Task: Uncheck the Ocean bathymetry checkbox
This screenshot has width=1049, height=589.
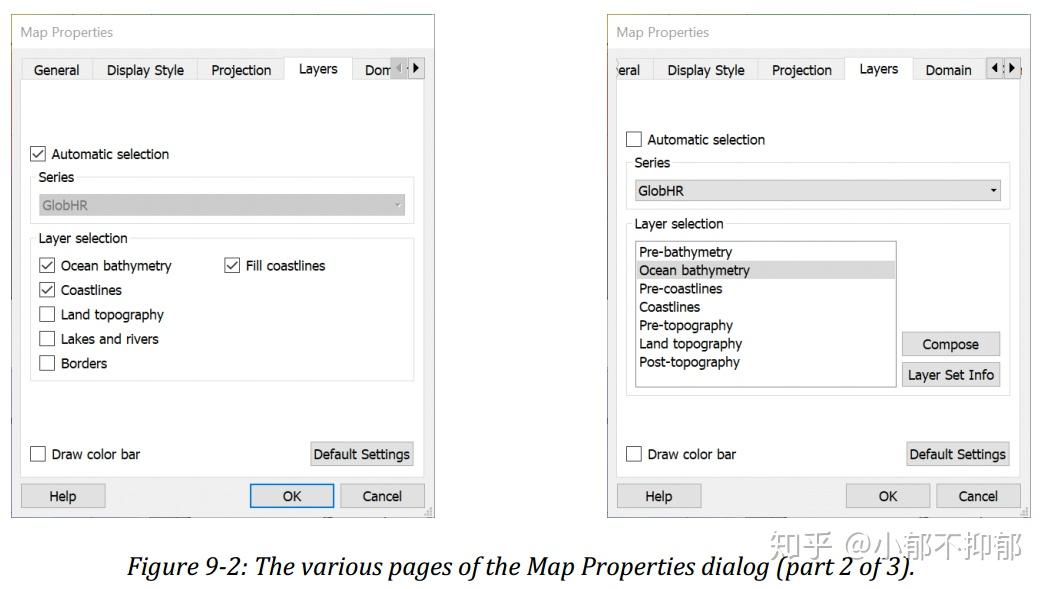Action: (x=47, y=266)
